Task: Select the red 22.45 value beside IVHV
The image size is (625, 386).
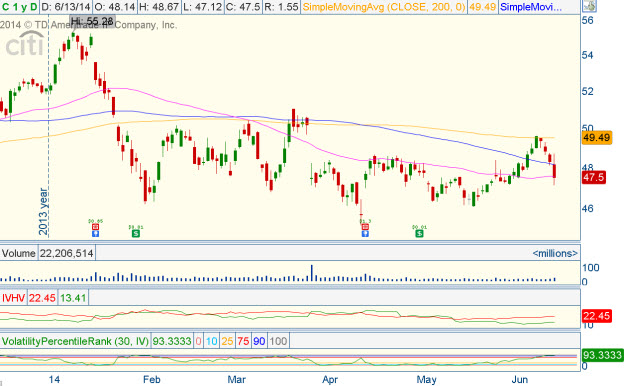Action: tap(42, 298)
